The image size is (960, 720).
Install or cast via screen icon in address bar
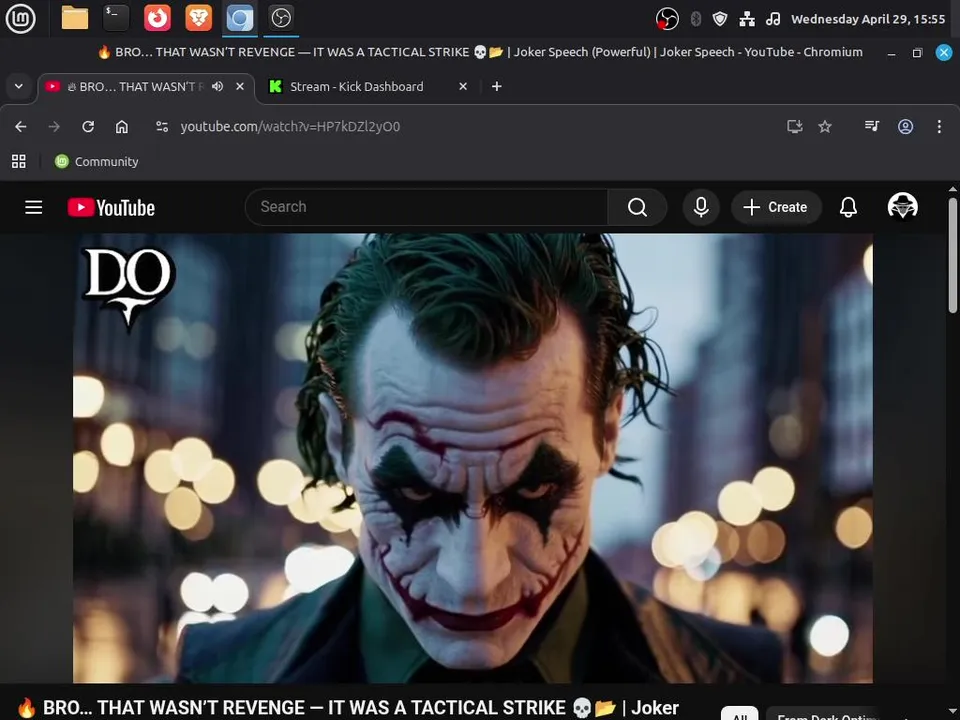click(795, 127)
